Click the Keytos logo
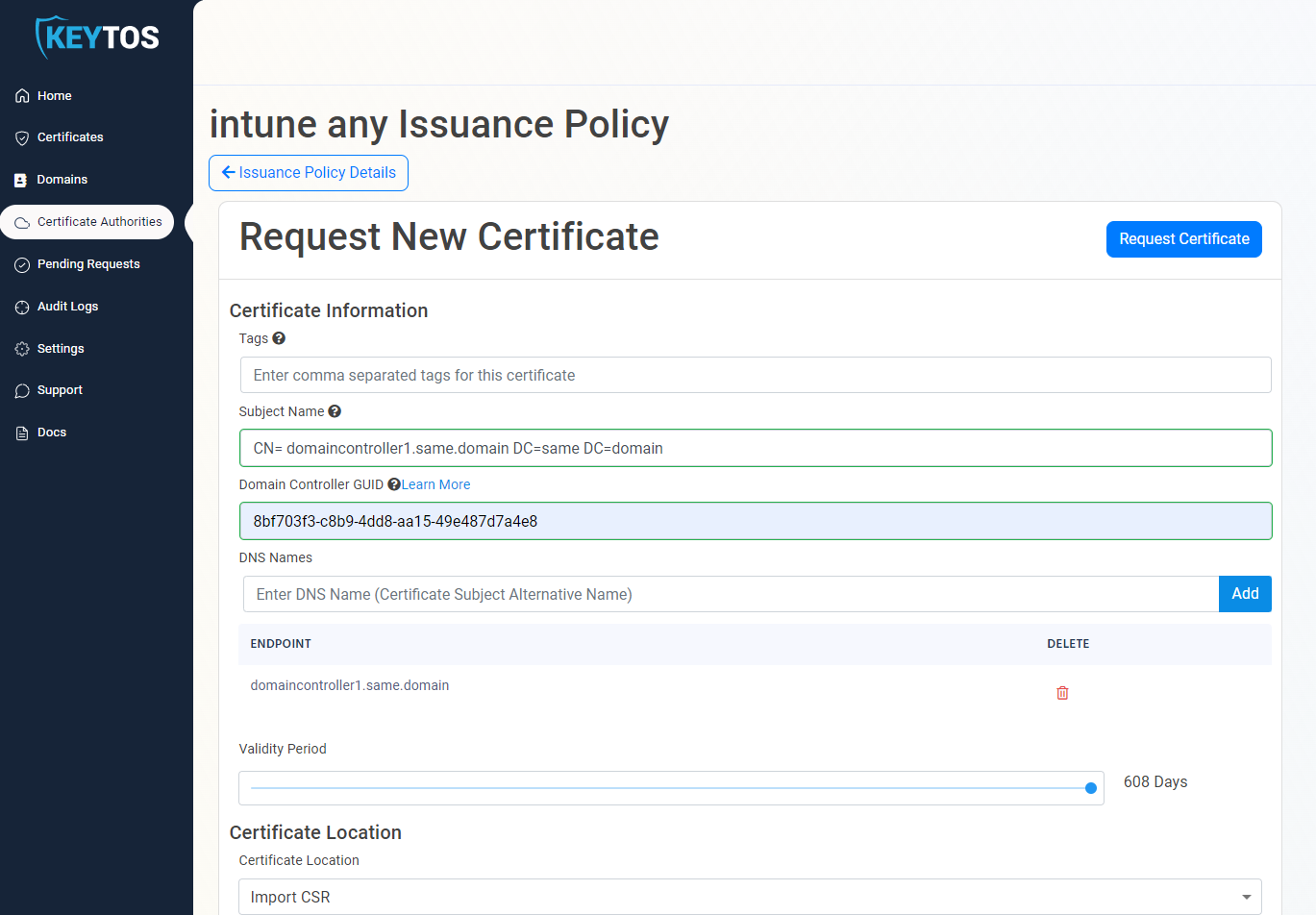 click(x=97, y=37)
